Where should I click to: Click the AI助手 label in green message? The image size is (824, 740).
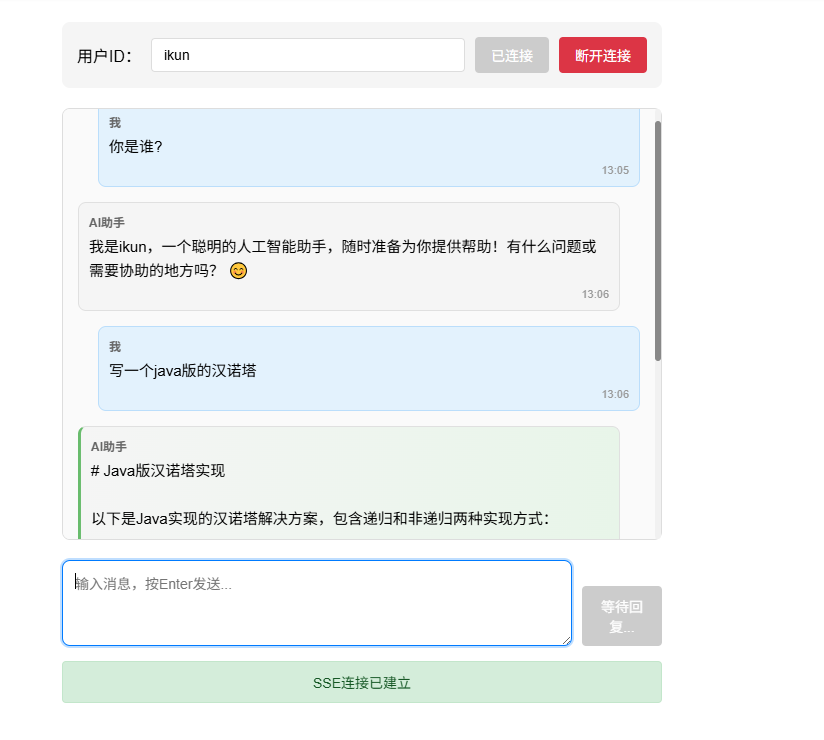click(x=109, y=447)
